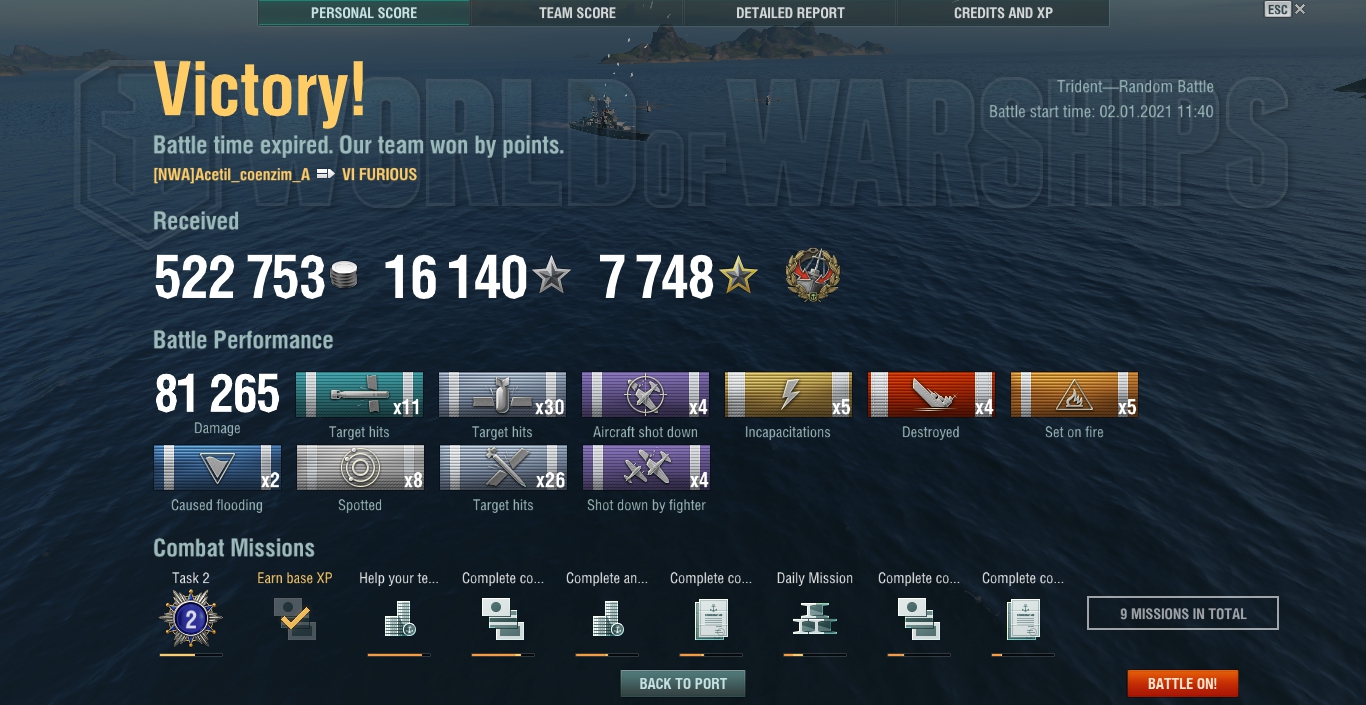Click the Caused flooding ribbon
The height and width of the screenshot is (705, 1366).
click(217, 468)
